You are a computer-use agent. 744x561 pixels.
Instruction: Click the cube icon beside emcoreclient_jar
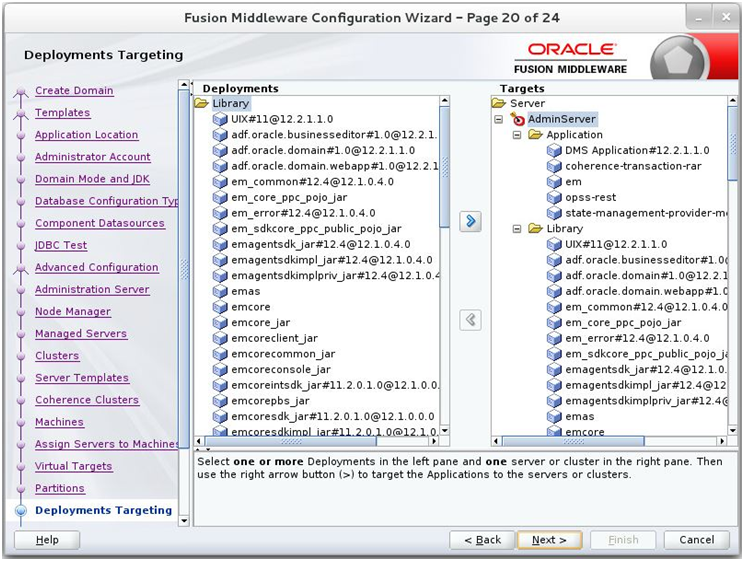pyautogui.click(x=220, y=338)
